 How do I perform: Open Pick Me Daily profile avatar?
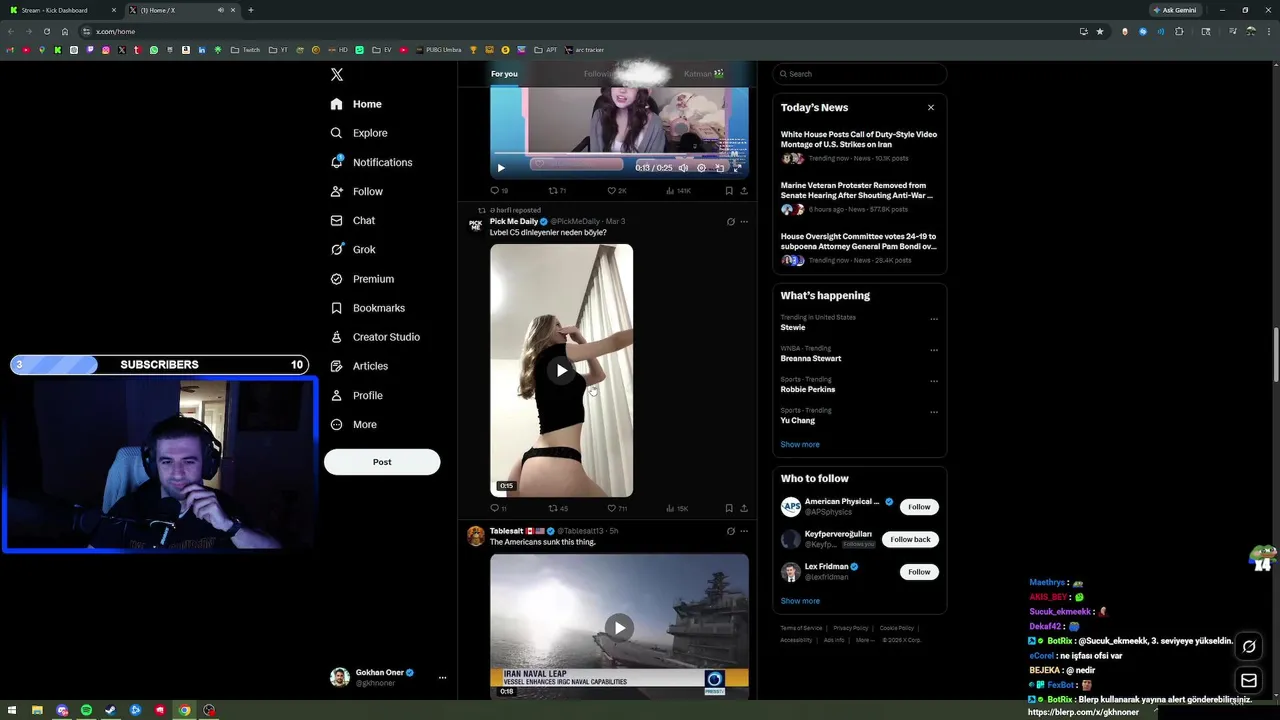(x=476, y=225)
